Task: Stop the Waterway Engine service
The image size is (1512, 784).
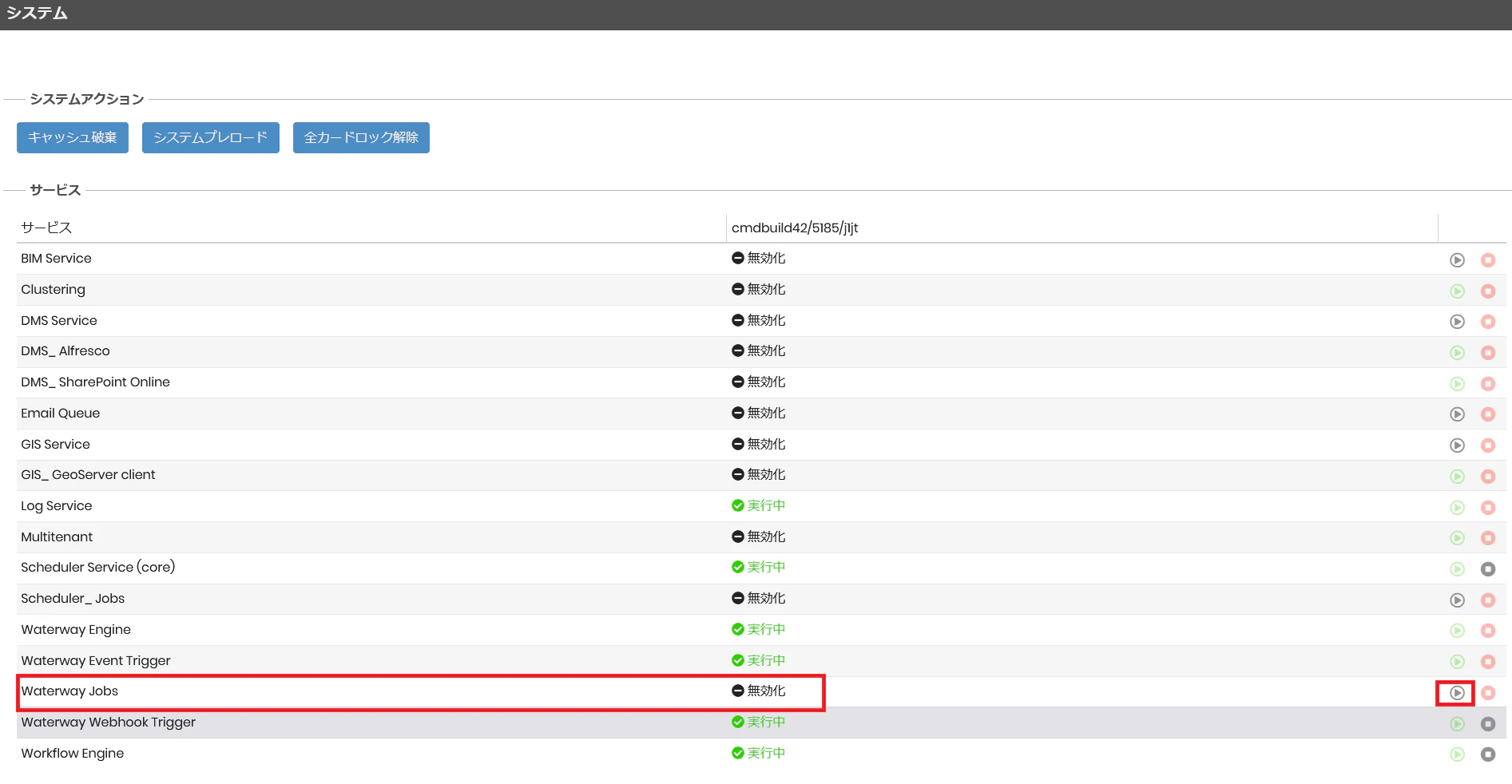Action: click(1487, 630)
